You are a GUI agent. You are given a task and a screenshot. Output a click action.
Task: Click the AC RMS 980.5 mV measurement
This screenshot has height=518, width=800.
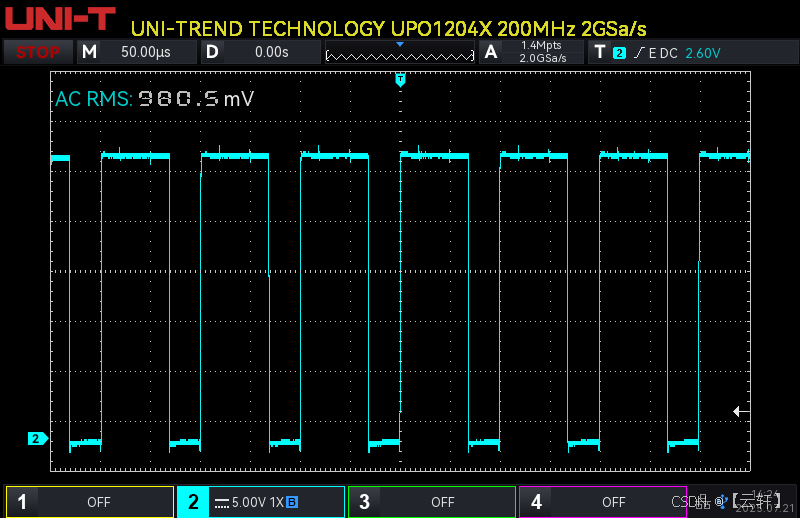tap(154, 98)
